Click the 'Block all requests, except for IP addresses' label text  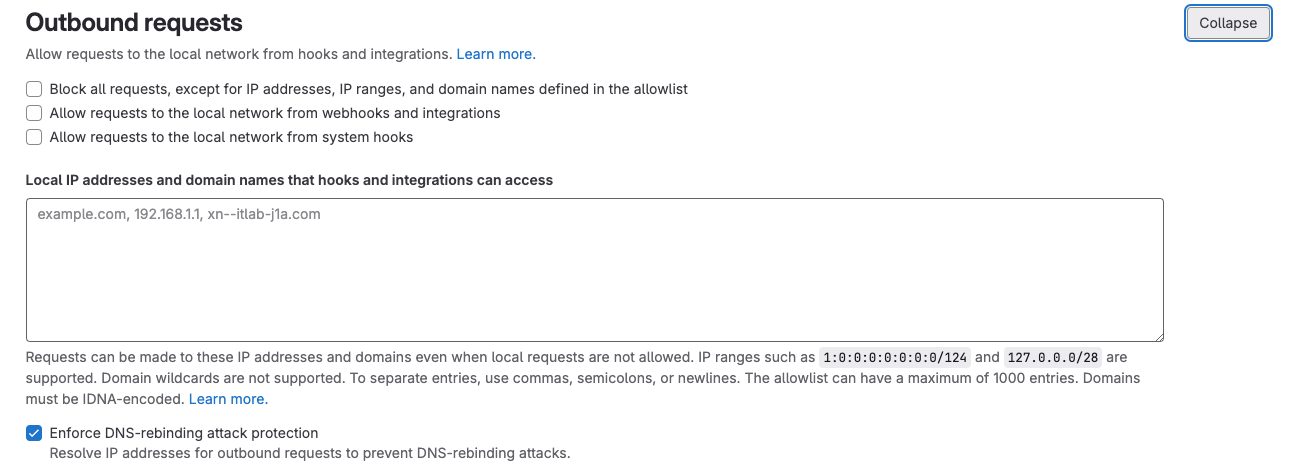point(368,89)
